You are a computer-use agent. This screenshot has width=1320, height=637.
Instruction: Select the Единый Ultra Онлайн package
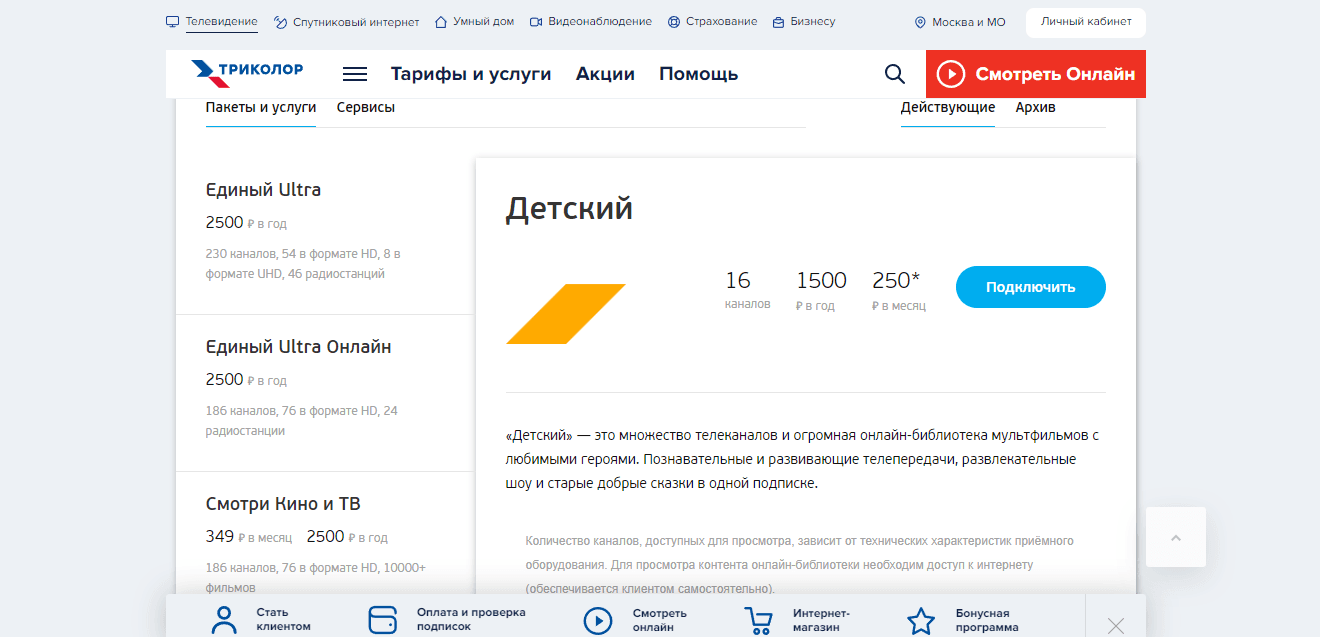coord(298,348)
